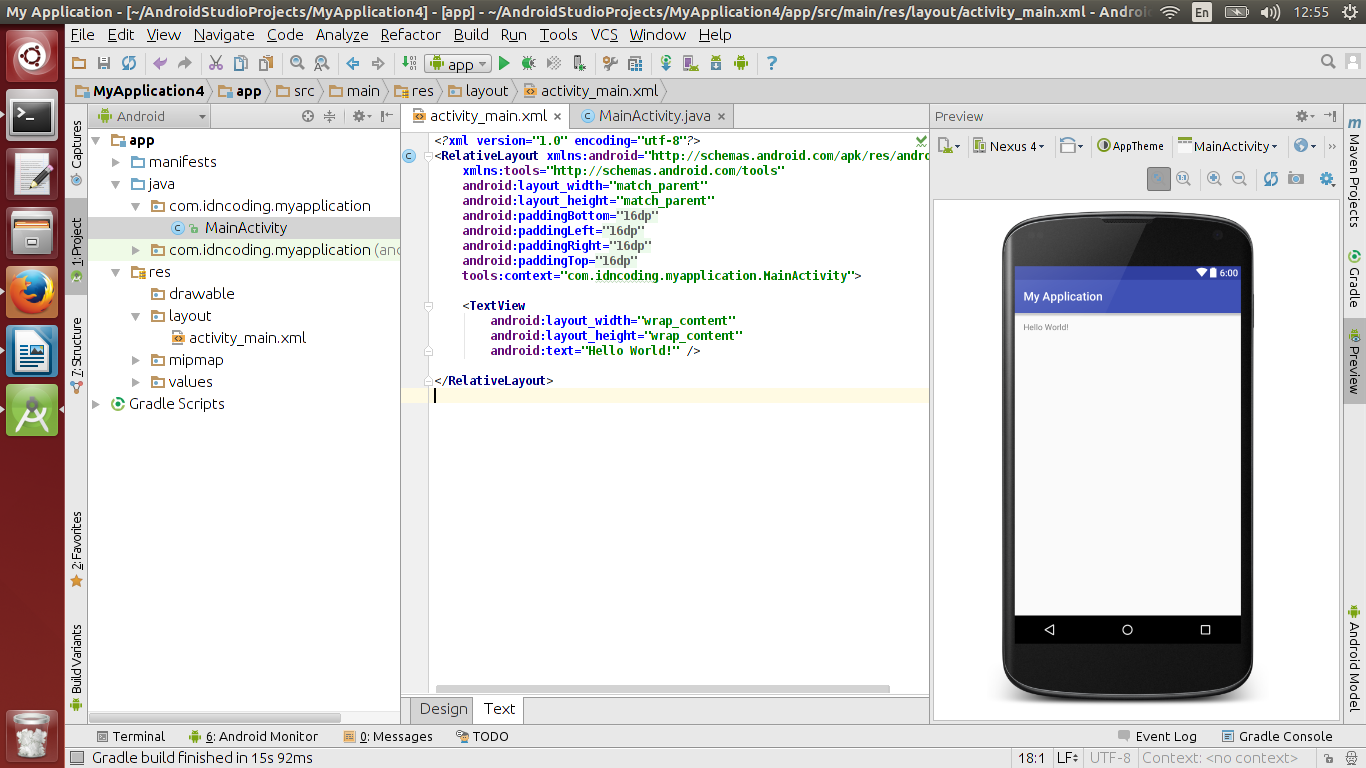Toggle the Build Variants side panel
Image resolution: width=1366 pixels, height=768 pixels.
pyautogui.click(x=77, y=668)
